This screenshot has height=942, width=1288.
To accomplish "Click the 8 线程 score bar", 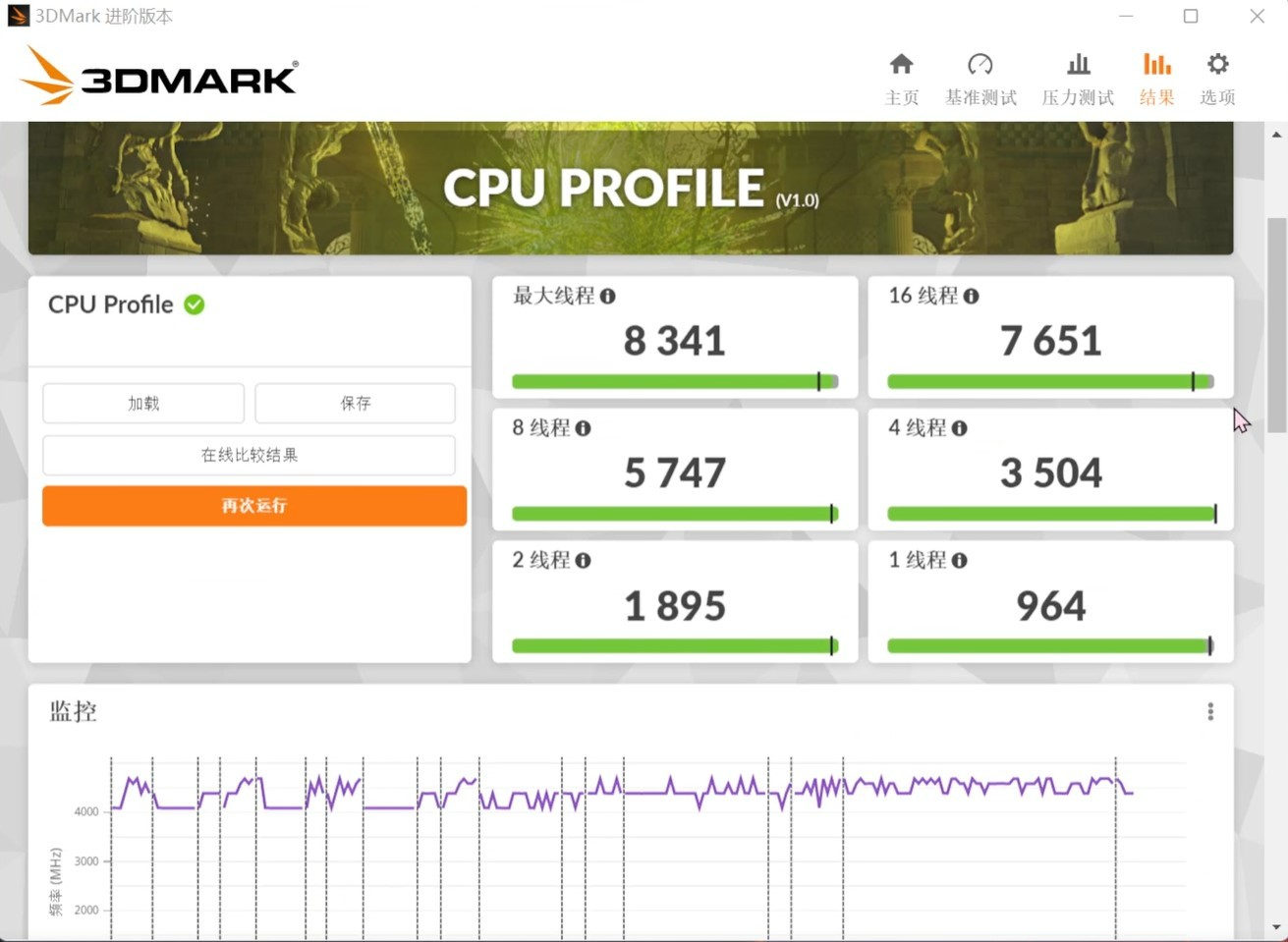I will 675,514.
